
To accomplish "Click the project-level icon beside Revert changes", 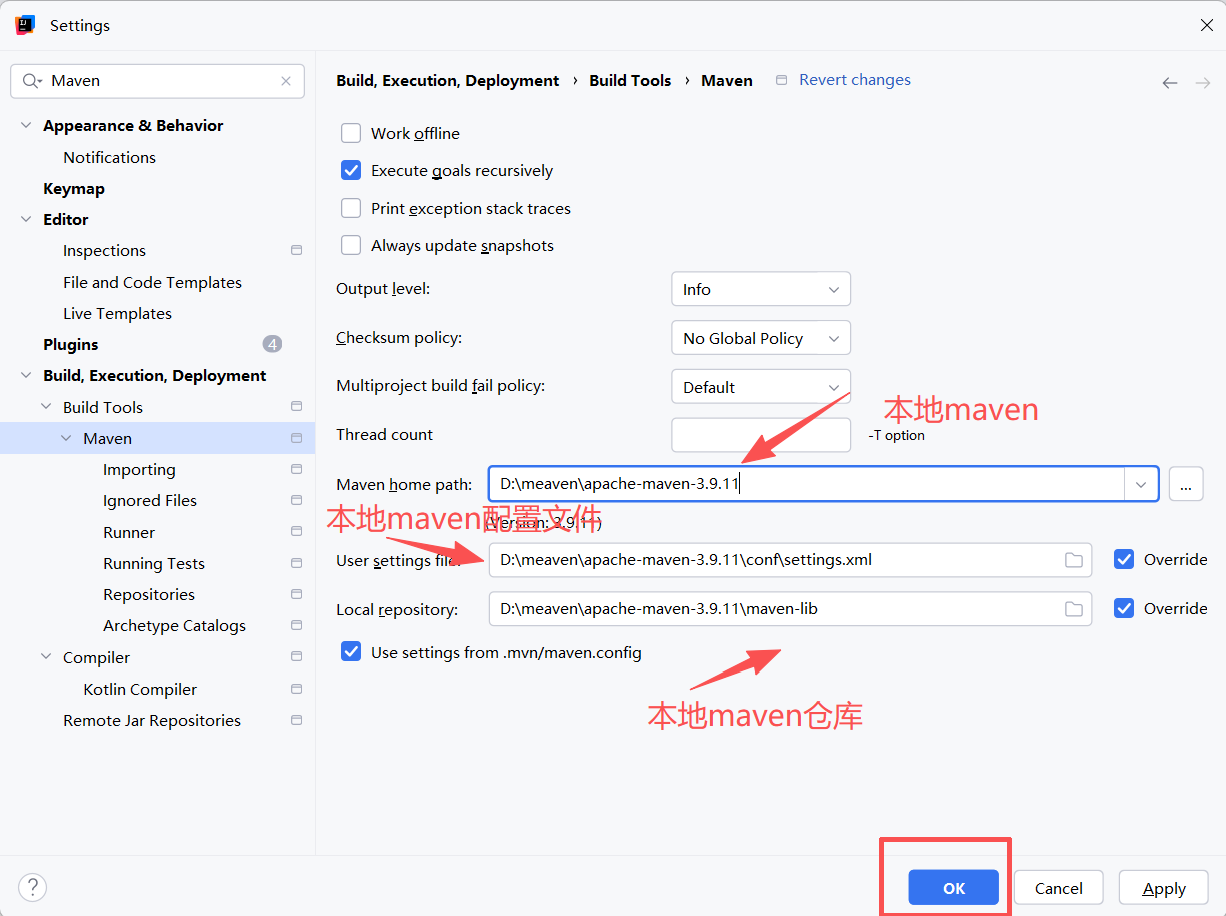I will pyautogui.click(x=782, y=80).
